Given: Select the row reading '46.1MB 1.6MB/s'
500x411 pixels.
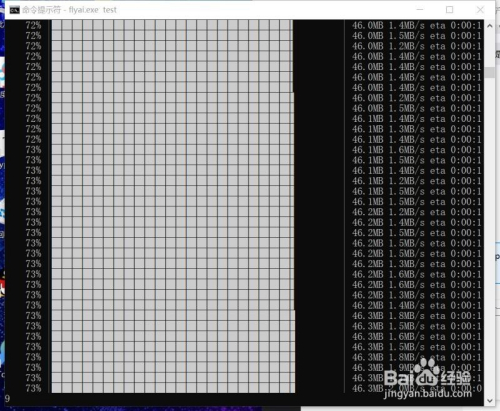Looking at the screenshot, I should coord(253,150).
